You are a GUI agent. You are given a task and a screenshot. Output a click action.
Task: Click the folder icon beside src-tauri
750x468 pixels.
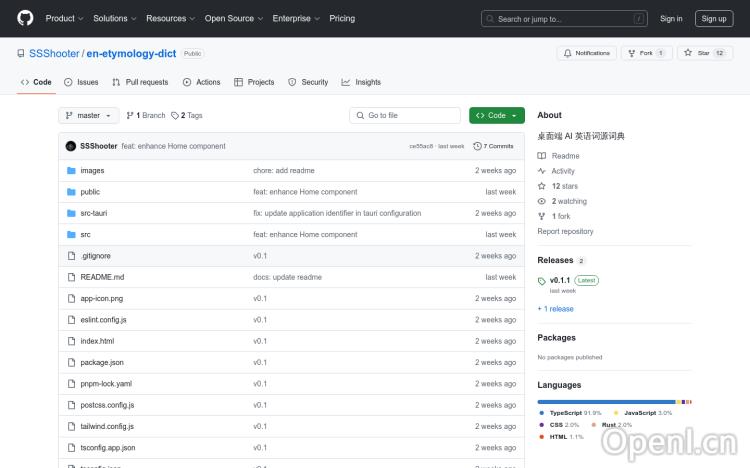71,213
